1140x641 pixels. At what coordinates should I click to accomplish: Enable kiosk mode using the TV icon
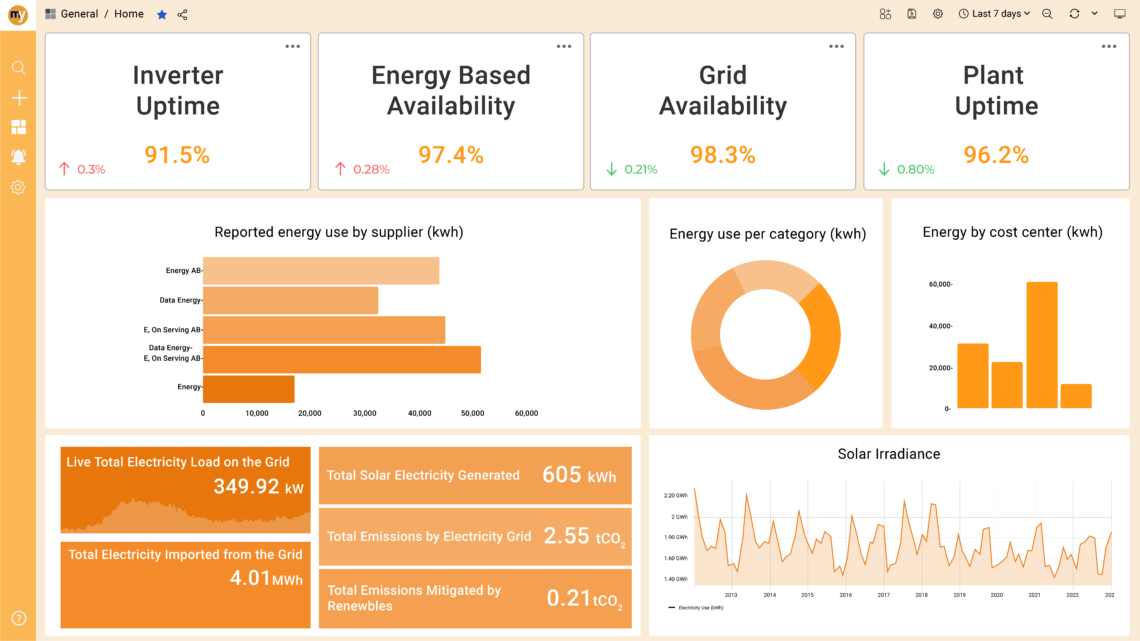coord(1121,14)
